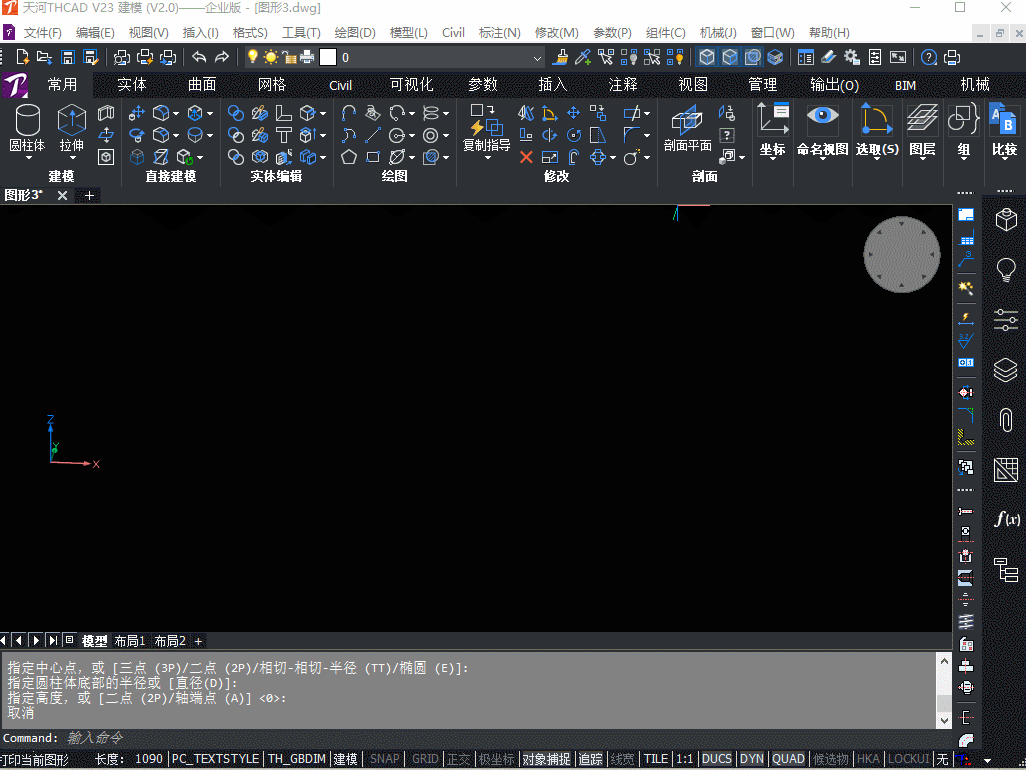The height and width of the screenshot is (770, 1026).
Task: Disable 对象捕捉 object snap in status bar
Action: [546, 759]
